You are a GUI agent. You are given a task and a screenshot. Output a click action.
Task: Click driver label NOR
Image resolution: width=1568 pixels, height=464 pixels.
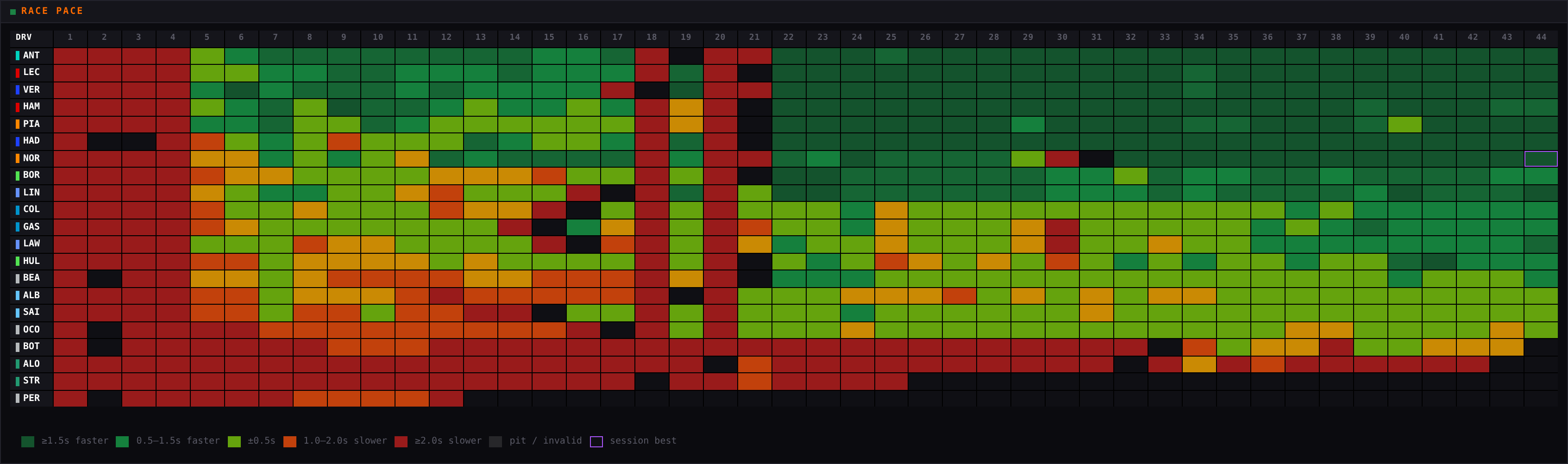coord(31,158)
